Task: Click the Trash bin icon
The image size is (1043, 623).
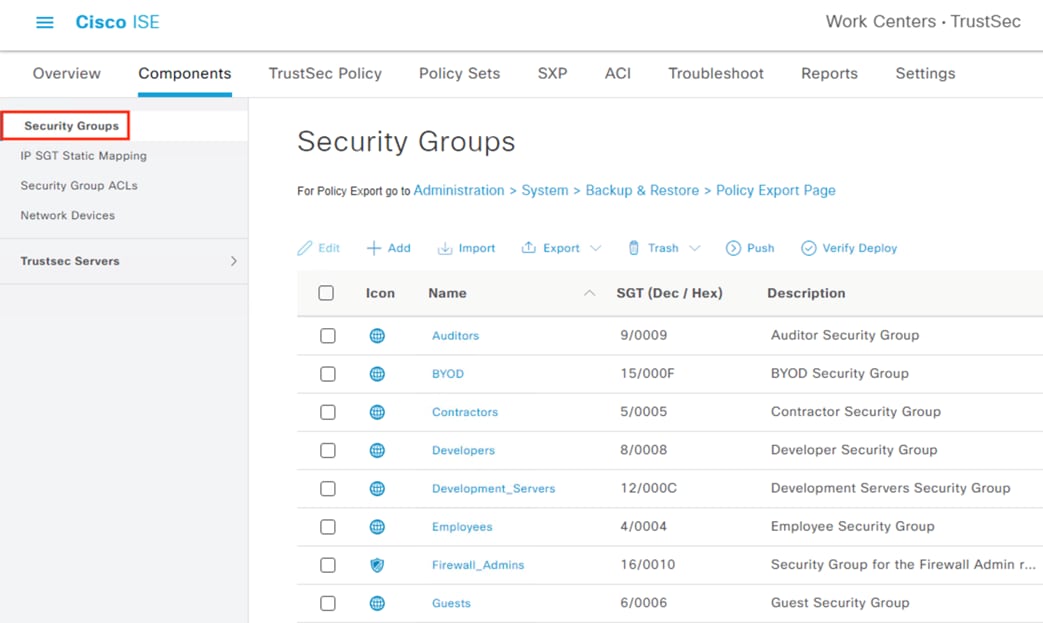Action: (634, 248)
